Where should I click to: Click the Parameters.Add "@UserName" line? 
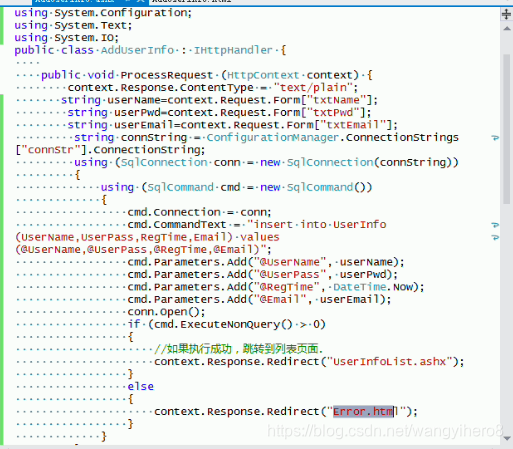point(266,262)
